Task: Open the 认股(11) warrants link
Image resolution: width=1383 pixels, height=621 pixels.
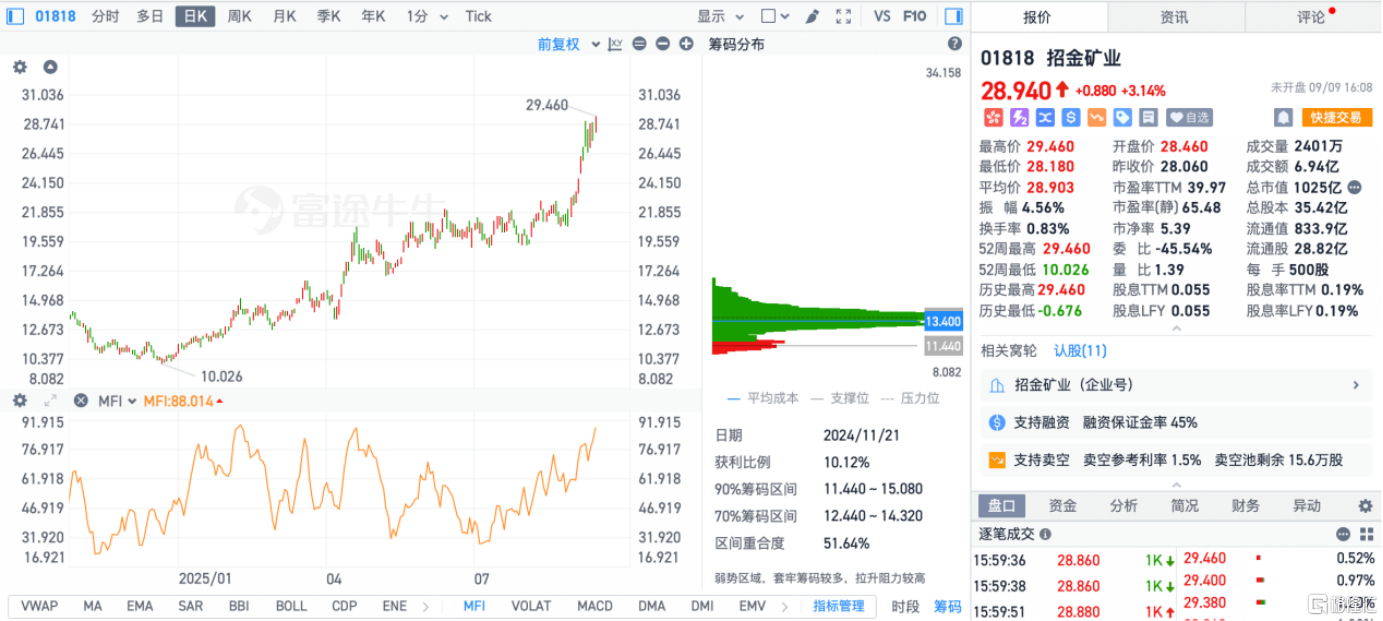Action: click(x=1080, y=351)
